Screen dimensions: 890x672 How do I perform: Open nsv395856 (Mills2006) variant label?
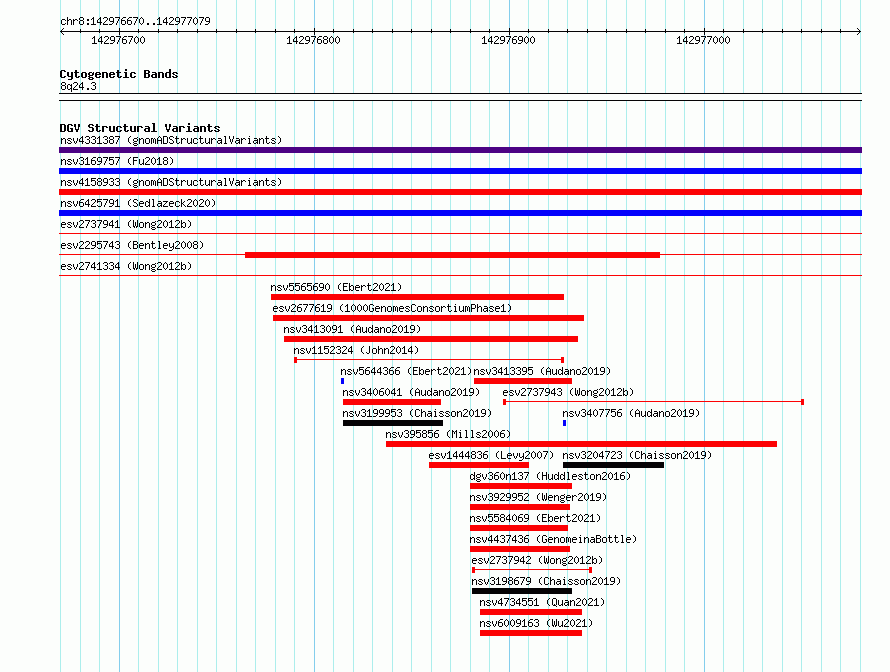coord(448,434)
